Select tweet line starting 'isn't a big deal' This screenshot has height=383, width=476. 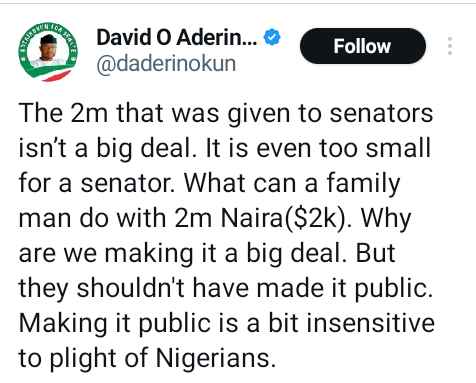[225, 148]
